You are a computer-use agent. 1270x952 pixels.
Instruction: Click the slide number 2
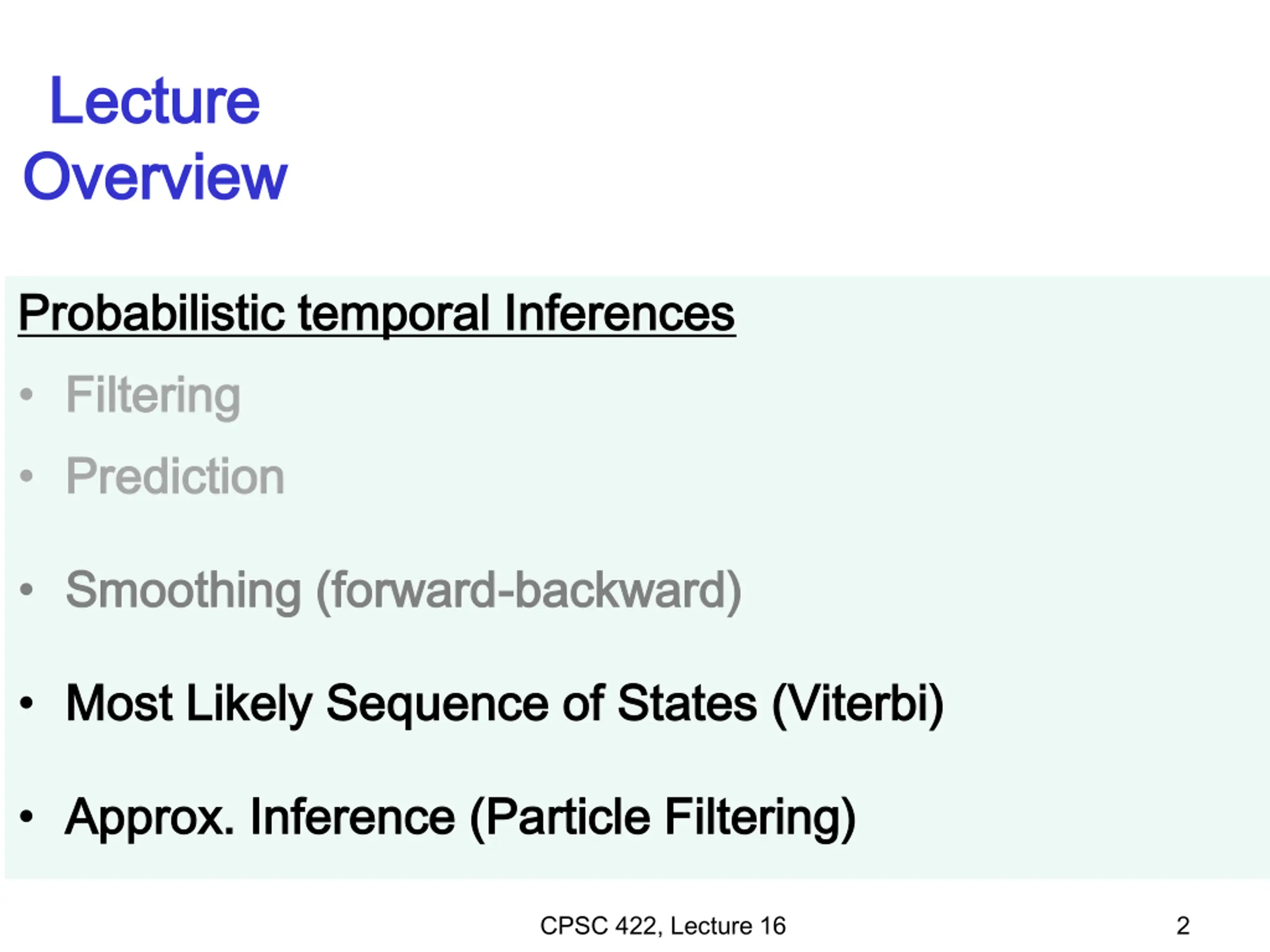coord(1183,926)
